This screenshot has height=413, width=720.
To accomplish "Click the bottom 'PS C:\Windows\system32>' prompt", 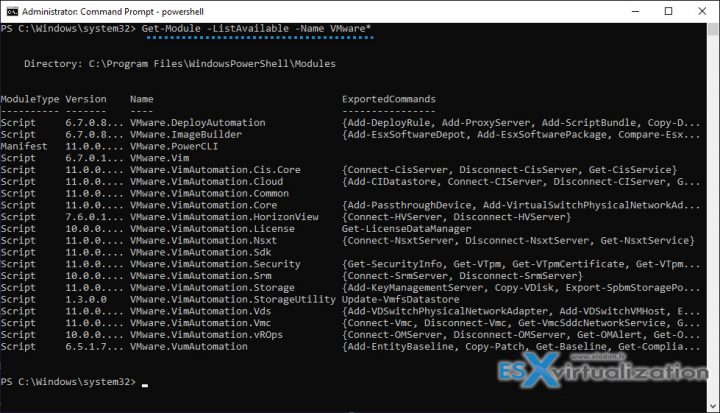I will click(x=68, y=382).
